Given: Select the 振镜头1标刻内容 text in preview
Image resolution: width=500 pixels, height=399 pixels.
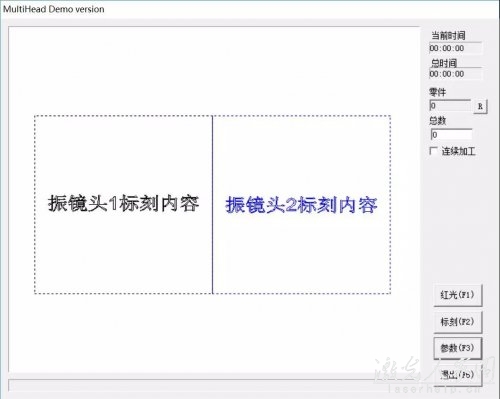Looking at the screenshot, I should (x=124, y=203).
